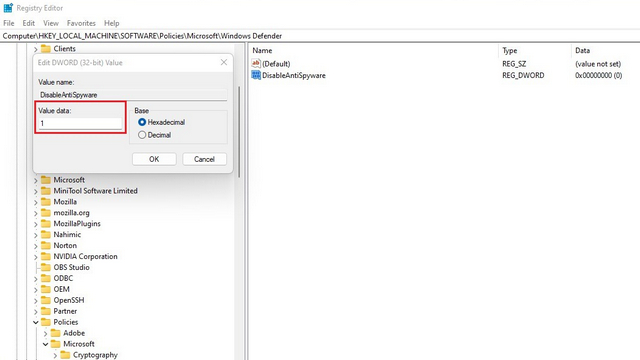Expand the OpenSSH key
This screenshot has height=360, width=640.
[36, 300]
